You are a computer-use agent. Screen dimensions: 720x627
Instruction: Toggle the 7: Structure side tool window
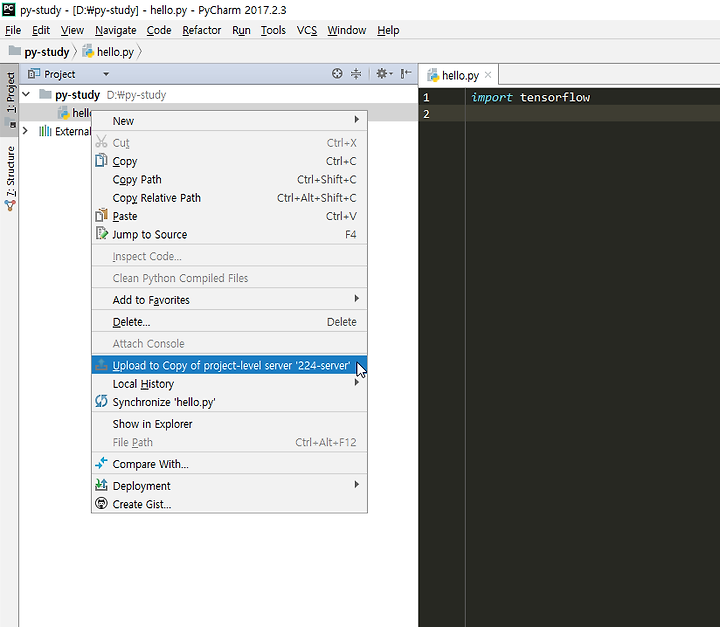(x=10, y=178)
